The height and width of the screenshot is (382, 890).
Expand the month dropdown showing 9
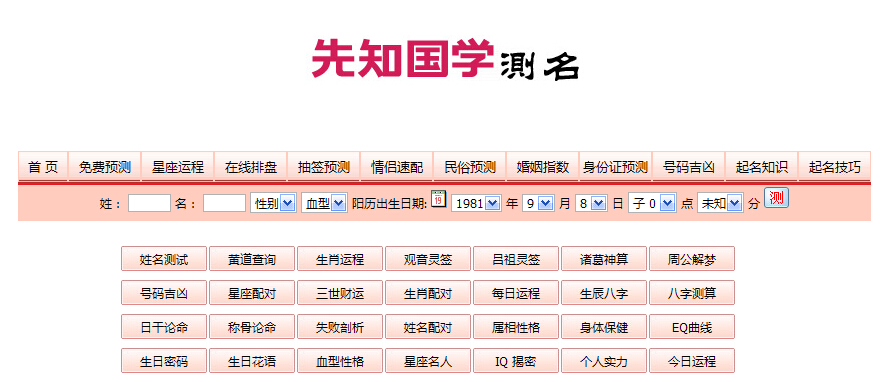coord(538,203)
